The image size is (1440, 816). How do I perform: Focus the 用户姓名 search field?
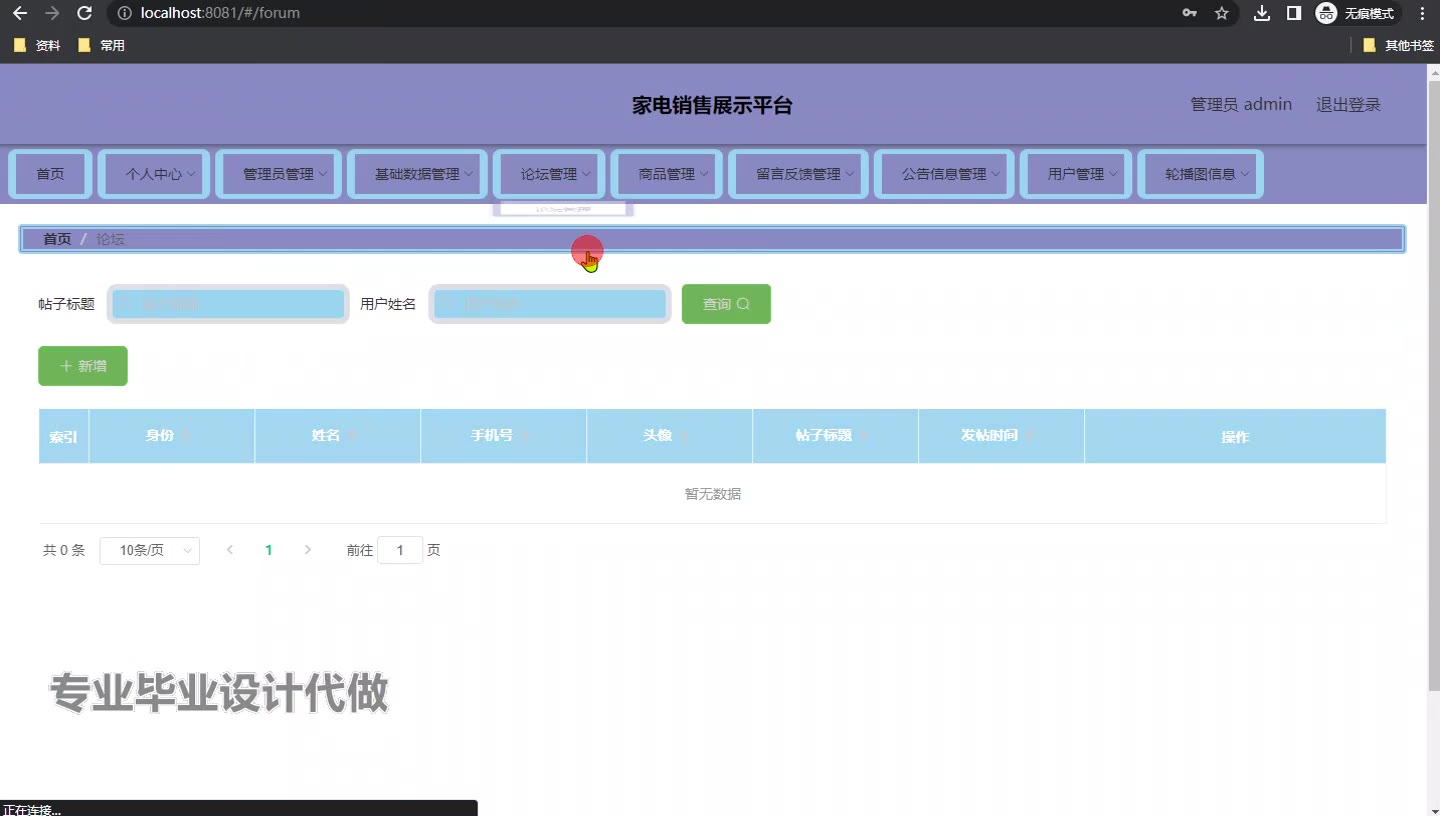[x=550, y=304]
